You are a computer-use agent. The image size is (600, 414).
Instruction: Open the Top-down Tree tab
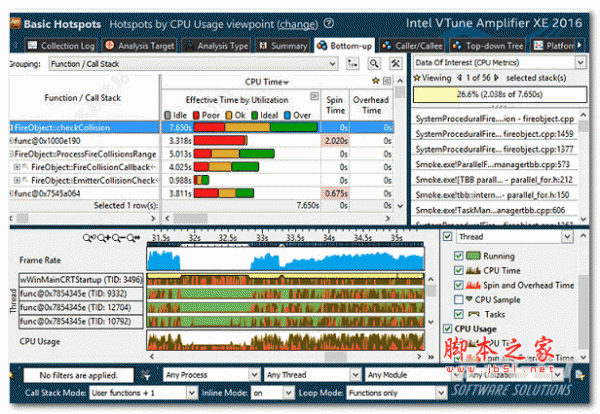[488, 46]
